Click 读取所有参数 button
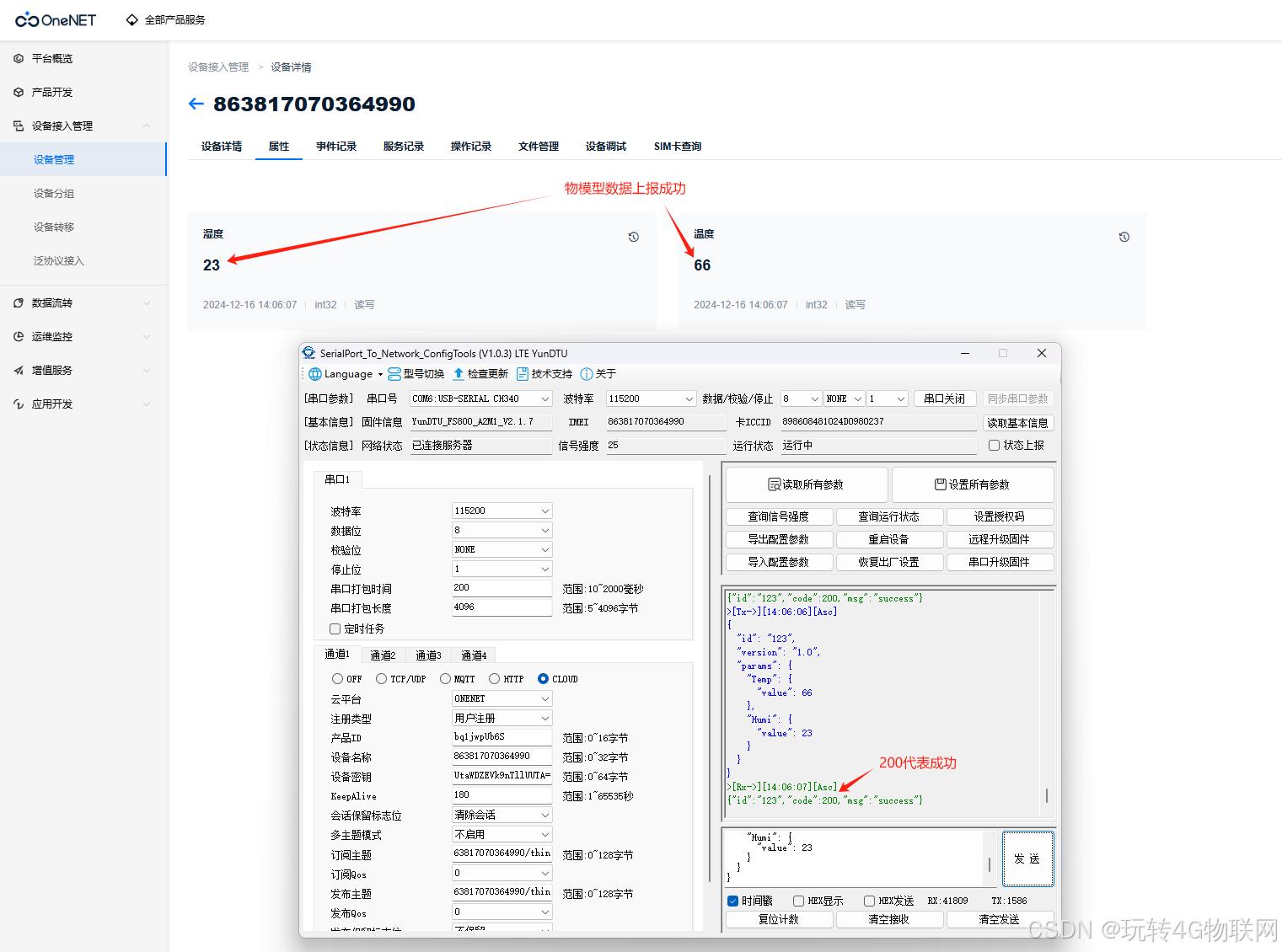 (x=807, y=484)
